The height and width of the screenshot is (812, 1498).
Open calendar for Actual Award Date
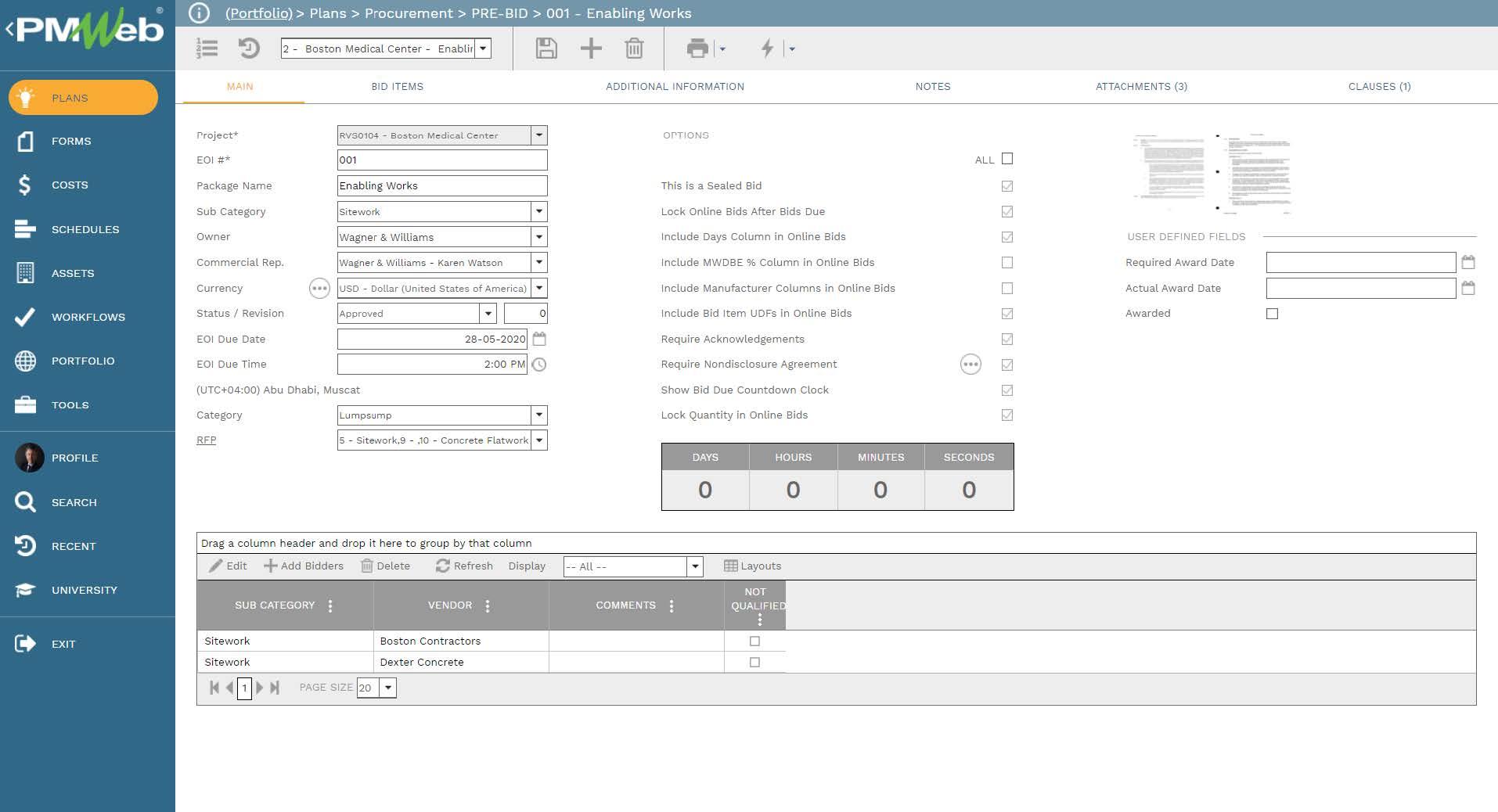coord(1468,289)
